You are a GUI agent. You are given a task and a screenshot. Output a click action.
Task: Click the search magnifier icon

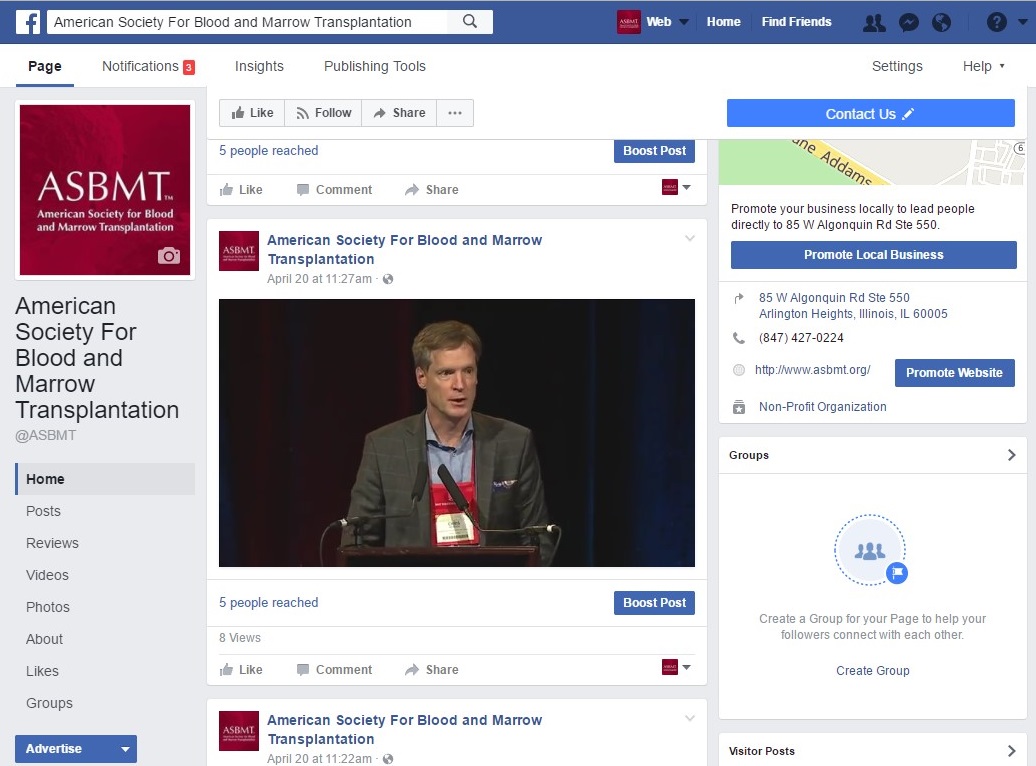(470, 21)
